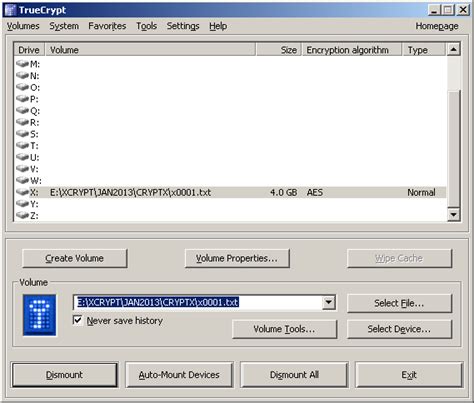
Task: Click the AES encryption cell
Action: point(315,192)
